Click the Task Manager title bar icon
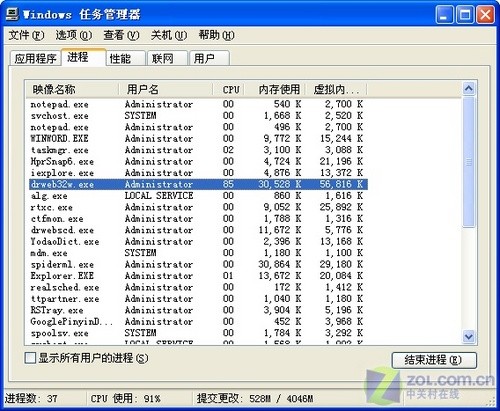Image resolution: width=500 pixels, height=411 pixels. pos(12,14)
